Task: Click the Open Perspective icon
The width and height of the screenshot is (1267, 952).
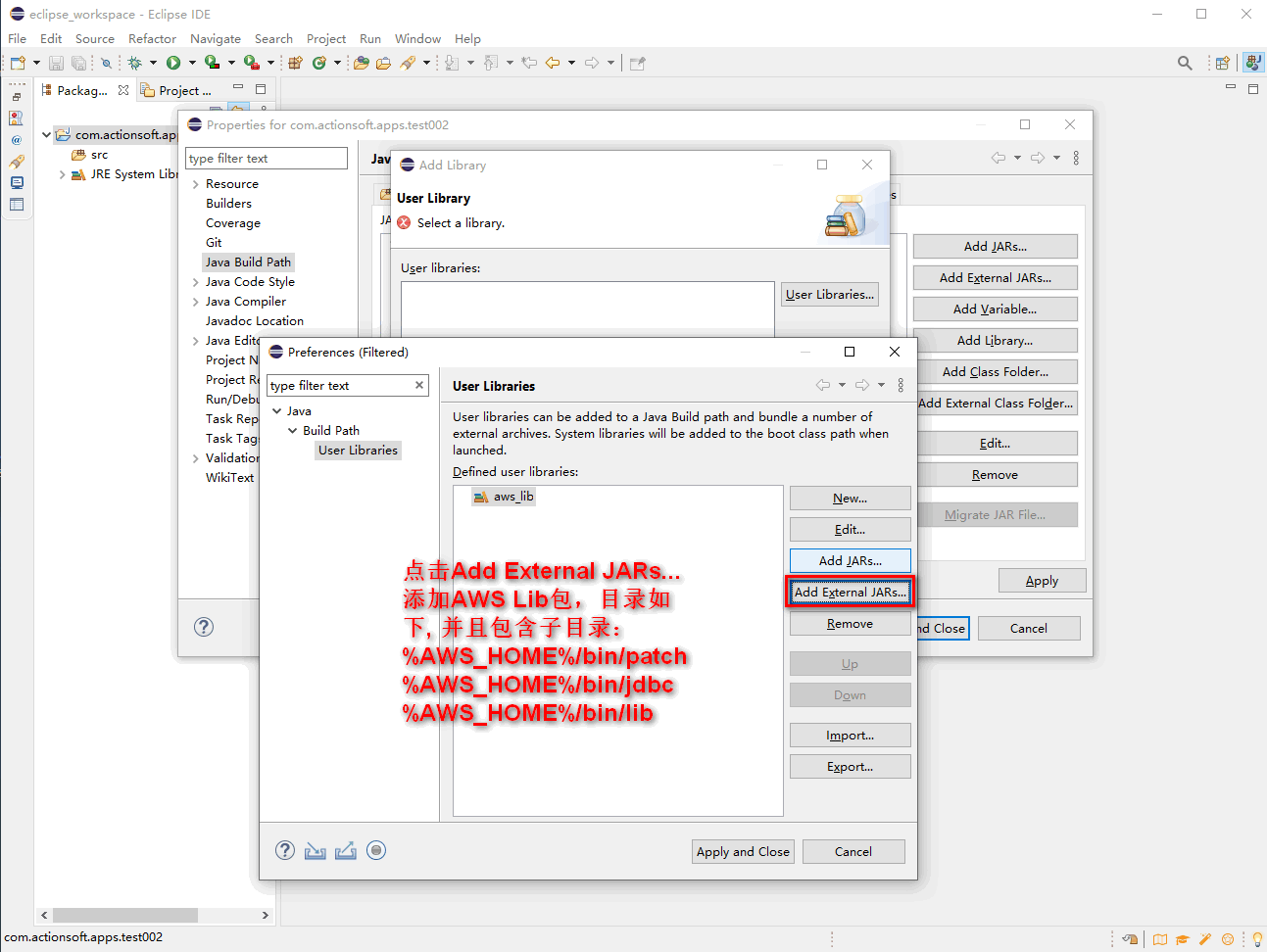Action: click(1222, 63)
